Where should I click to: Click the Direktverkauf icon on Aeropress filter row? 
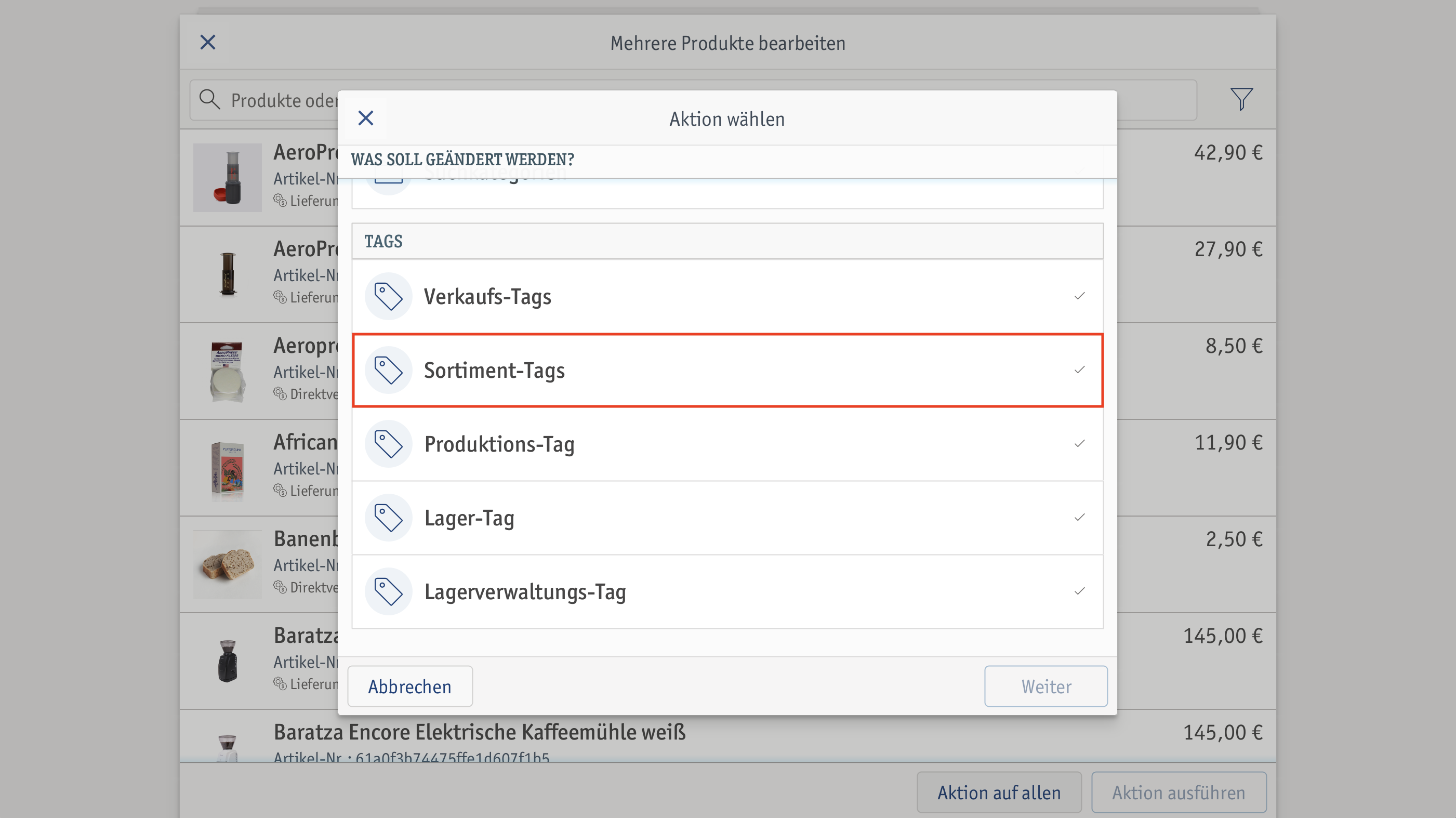point(280,393)
